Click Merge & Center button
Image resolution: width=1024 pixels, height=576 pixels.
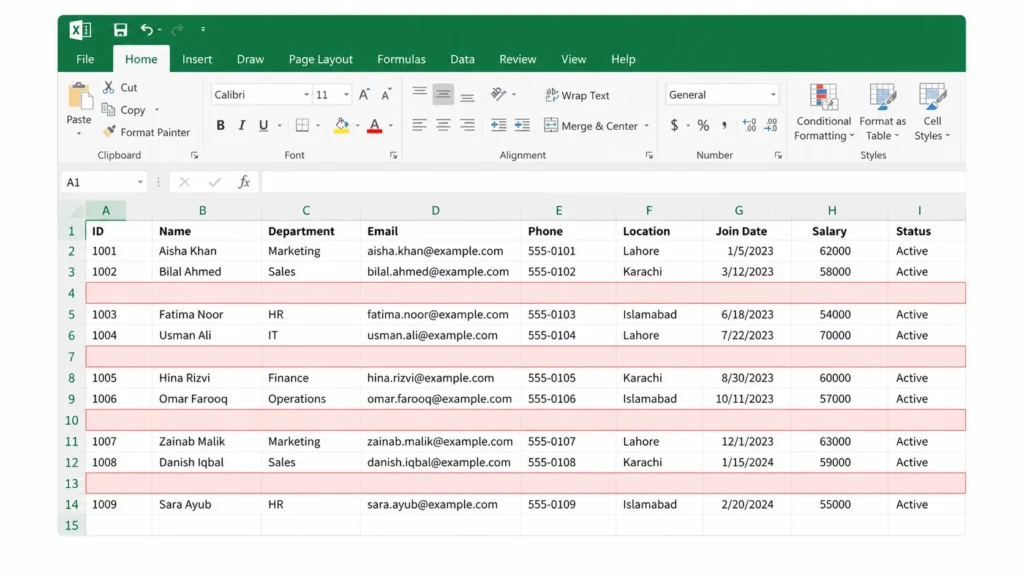pyautogui.click(x=590, y=125)
